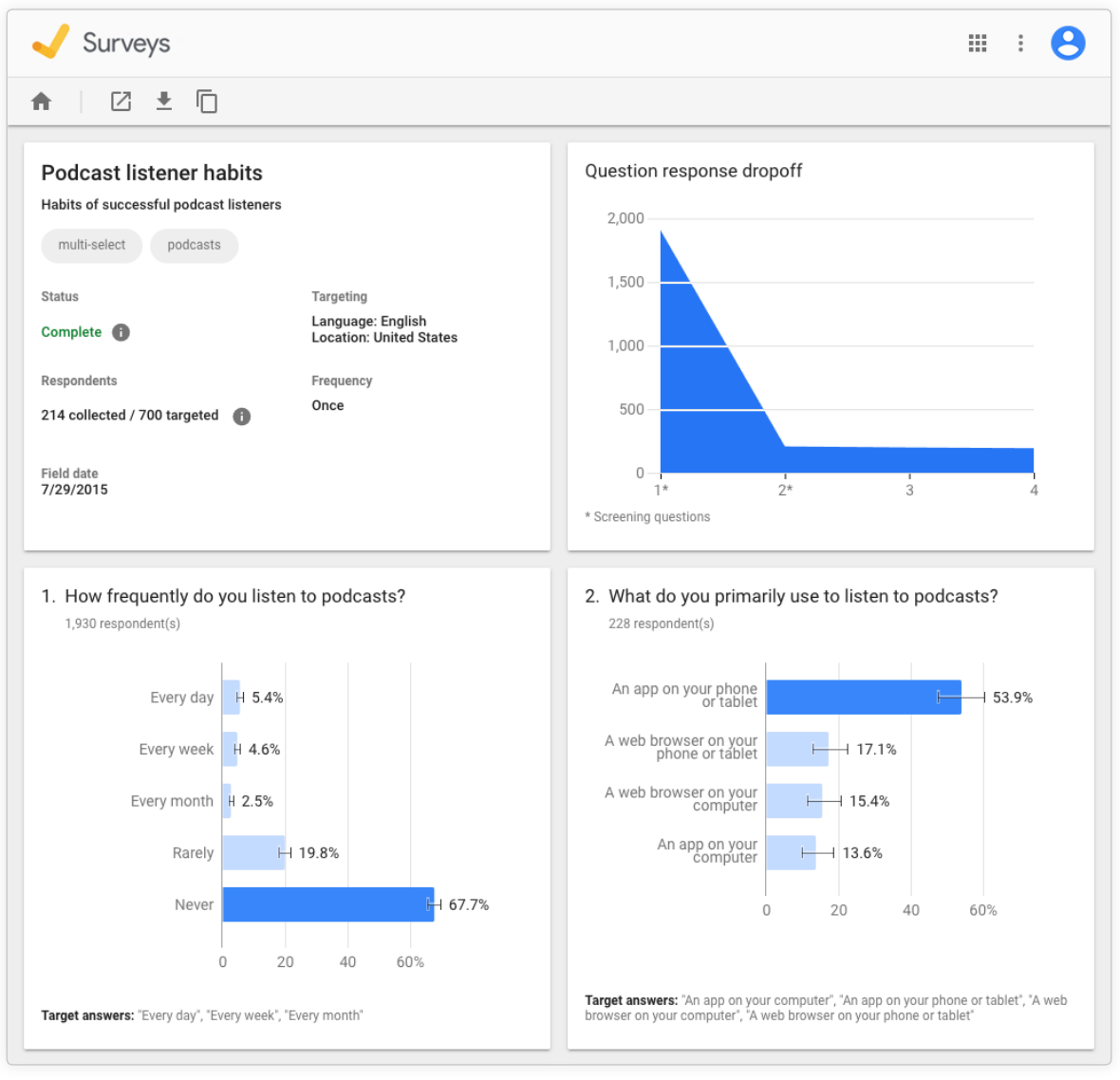Click the Every day bar
Screen dimensions: 1120x1080
coord(231,698)
